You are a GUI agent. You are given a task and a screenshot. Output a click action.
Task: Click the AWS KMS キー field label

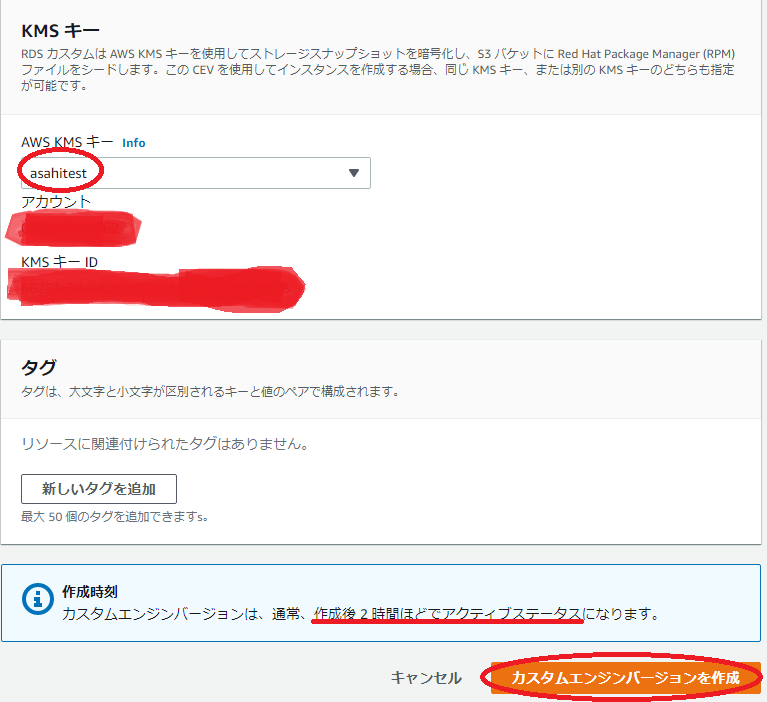coord(67,142)
